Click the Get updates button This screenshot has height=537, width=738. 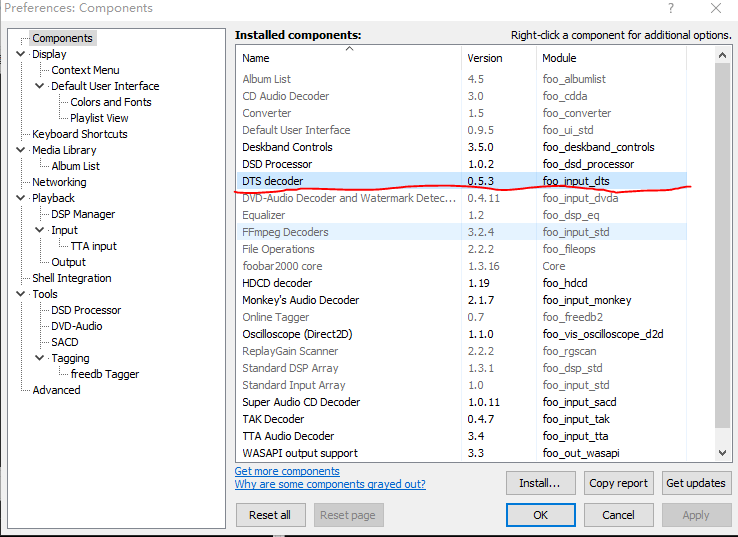coord(695,483)
